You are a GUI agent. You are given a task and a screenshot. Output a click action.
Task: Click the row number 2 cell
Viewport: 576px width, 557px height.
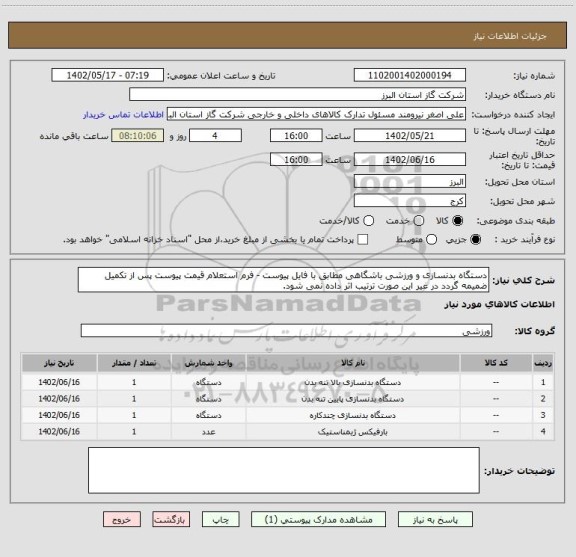pos(543,399)
